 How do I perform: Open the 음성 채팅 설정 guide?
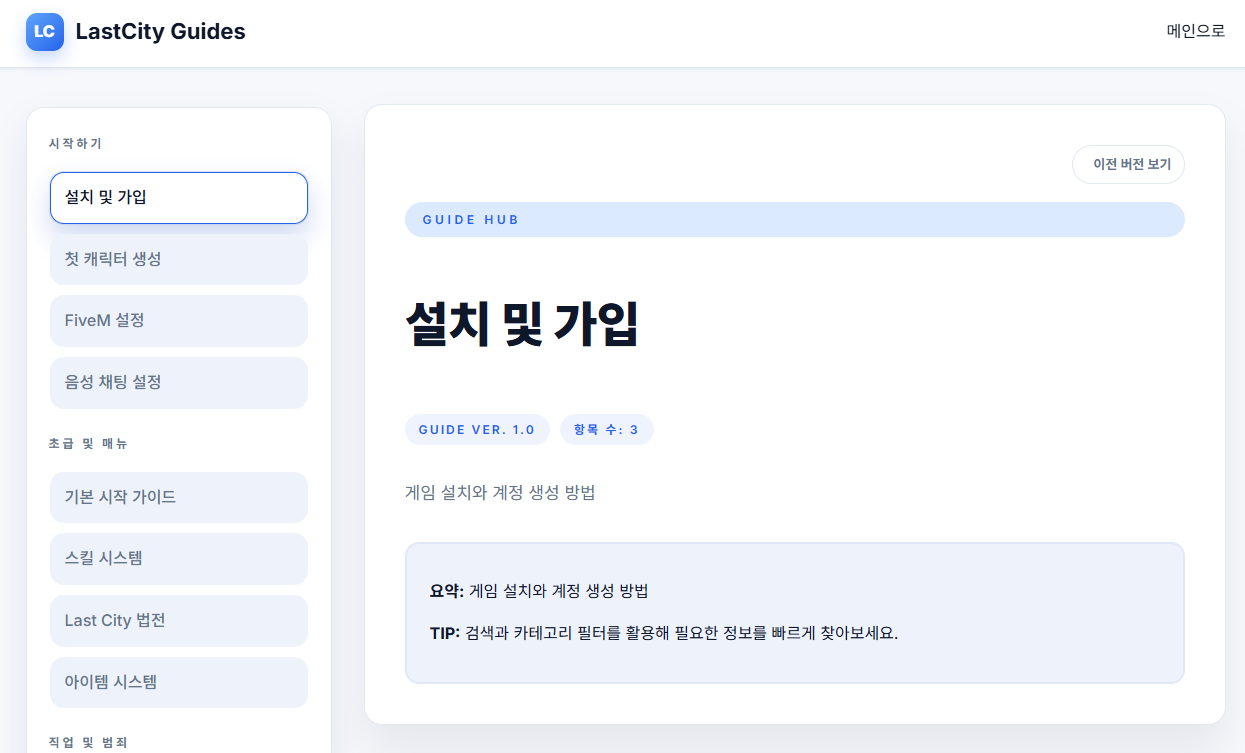178,382
